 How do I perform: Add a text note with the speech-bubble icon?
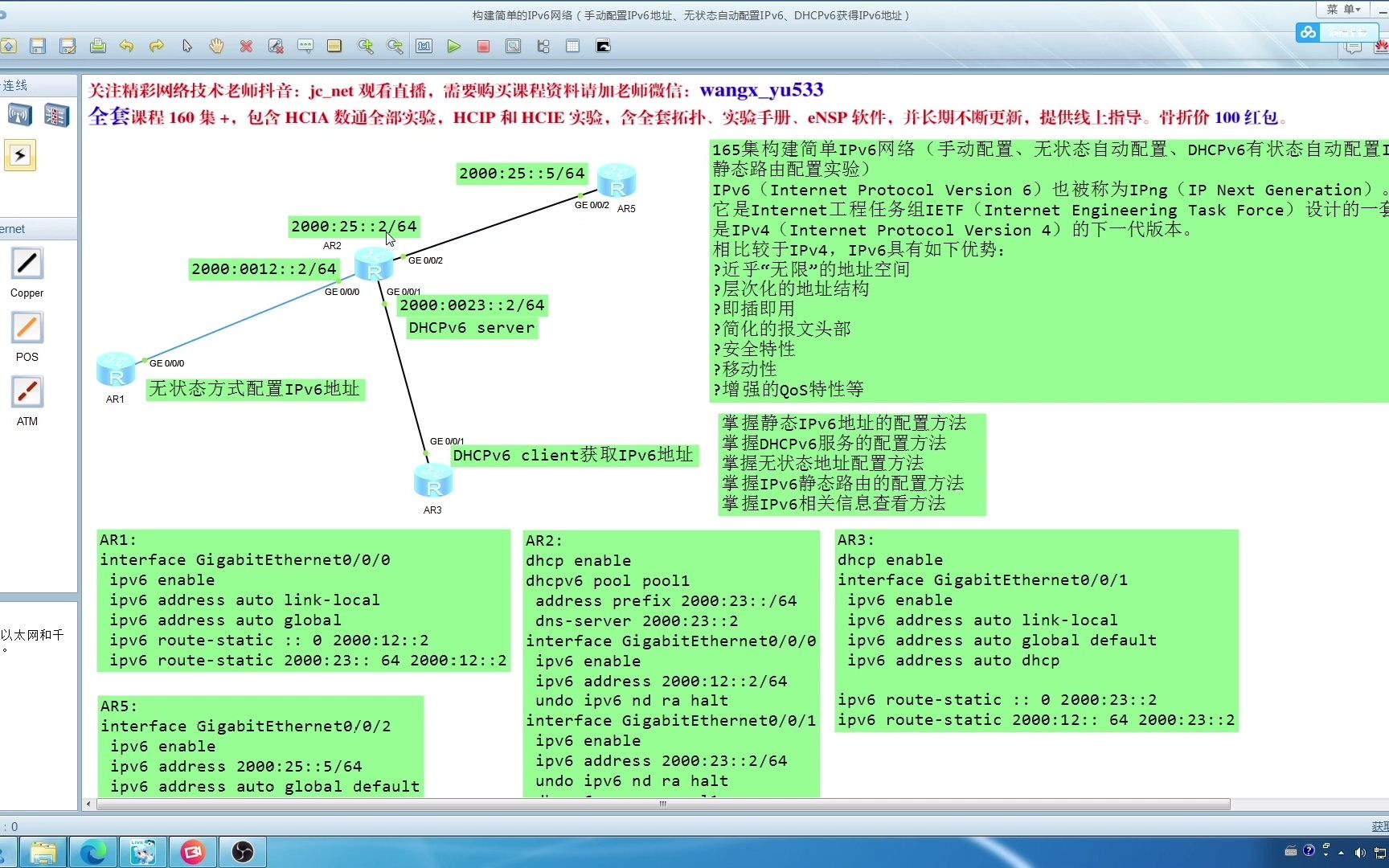point(305,46)
